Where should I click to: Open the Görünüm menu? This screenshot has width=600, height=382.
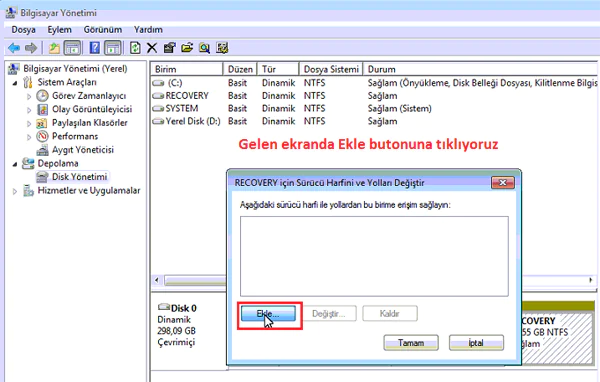click(103, 29)
